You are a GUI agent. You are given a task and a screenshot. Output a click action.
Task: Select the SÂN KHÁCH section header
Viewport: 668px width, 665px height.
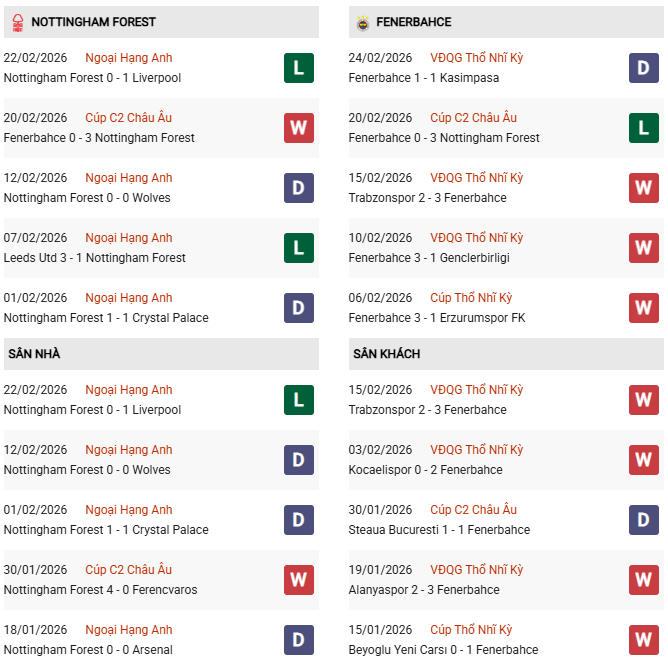[386, 354]
